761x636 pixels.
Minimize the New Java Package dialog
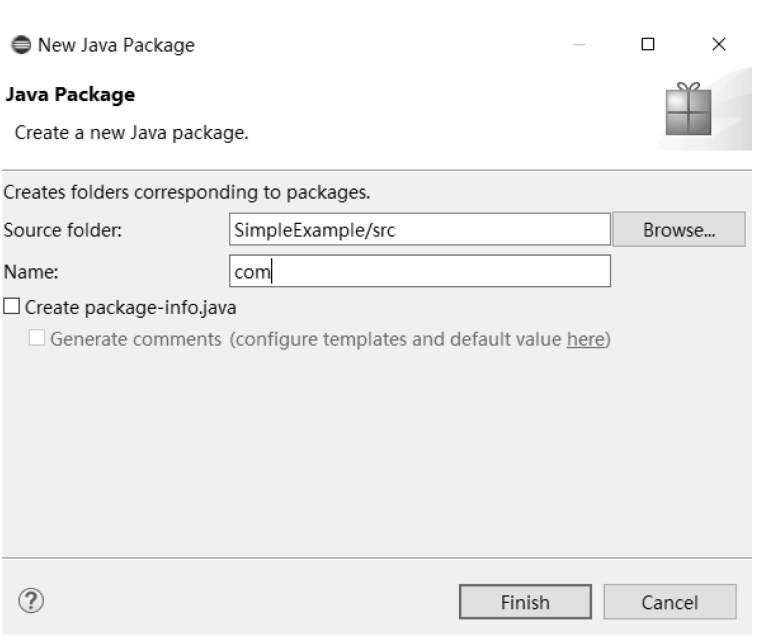[580, 45]
